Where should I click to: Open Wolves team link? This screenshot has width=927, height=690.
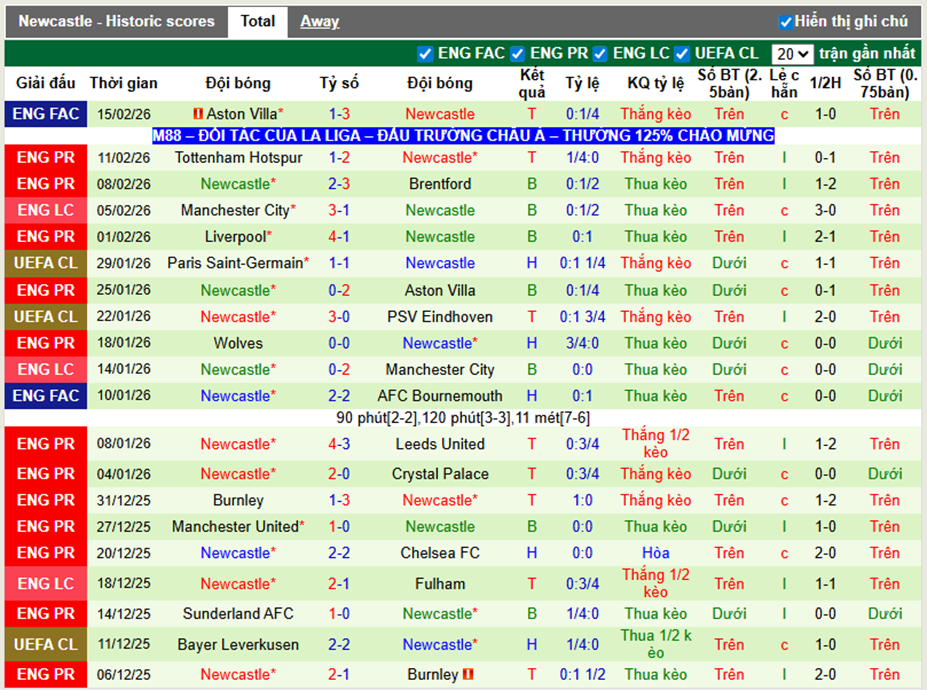pos(238,344)
